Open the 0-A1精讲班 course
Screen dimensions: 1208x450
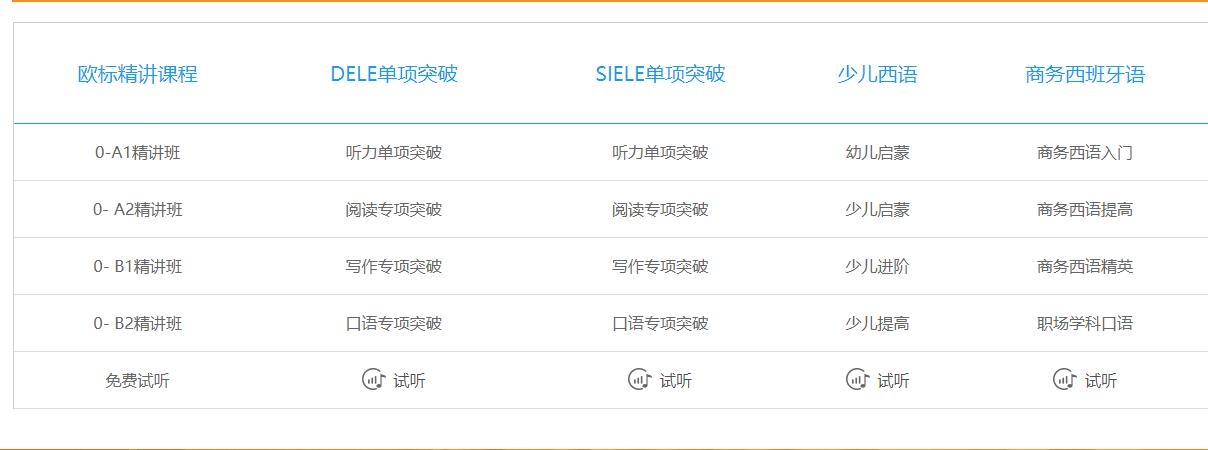(x=138, y=152)
